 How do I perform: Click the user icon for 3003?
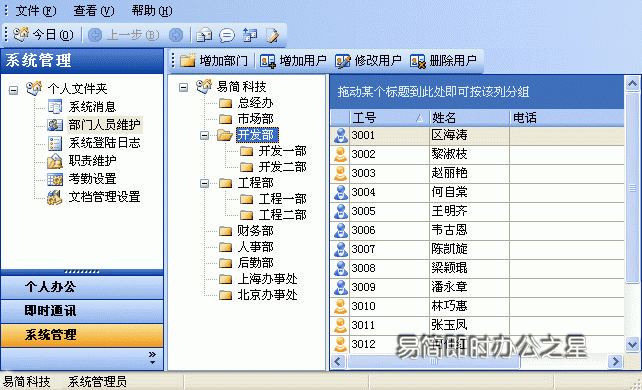340,174
